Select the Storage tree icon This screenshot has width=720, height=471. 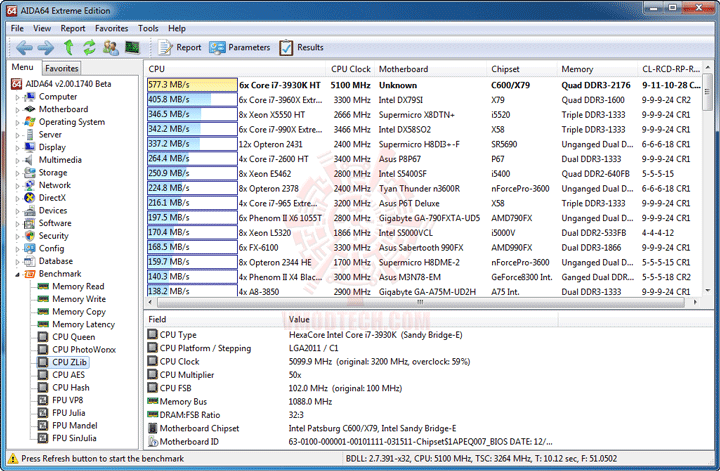tap(30, 173)
